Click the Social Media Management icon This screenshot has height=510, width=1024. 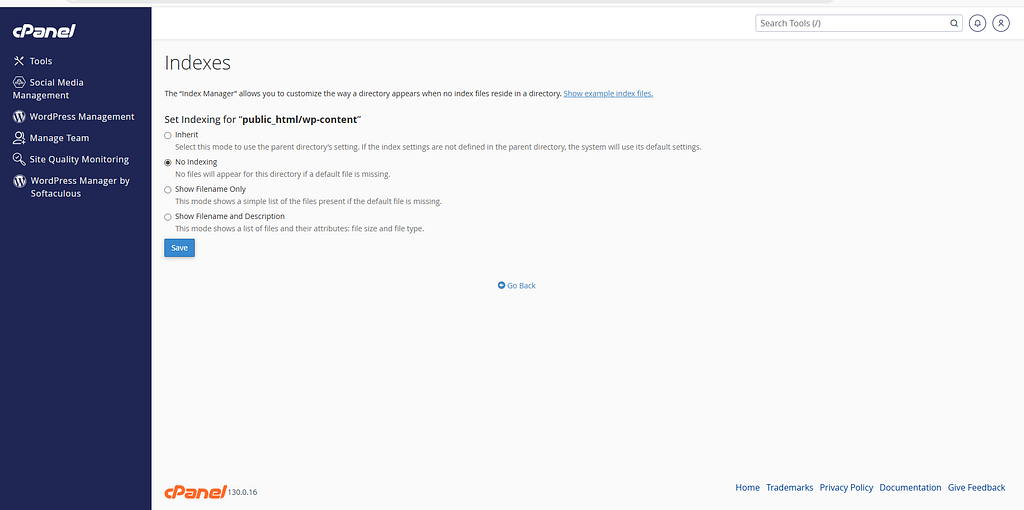coord(19,82)
